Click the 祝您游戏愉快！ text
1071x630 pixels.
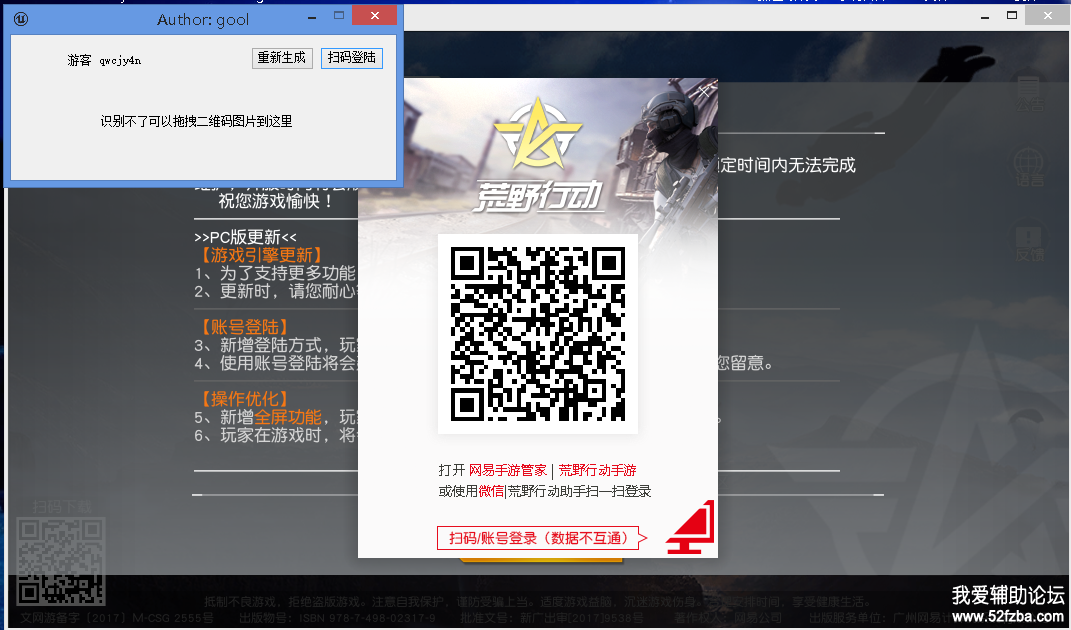pyautogui.click(x=276, y=201)
